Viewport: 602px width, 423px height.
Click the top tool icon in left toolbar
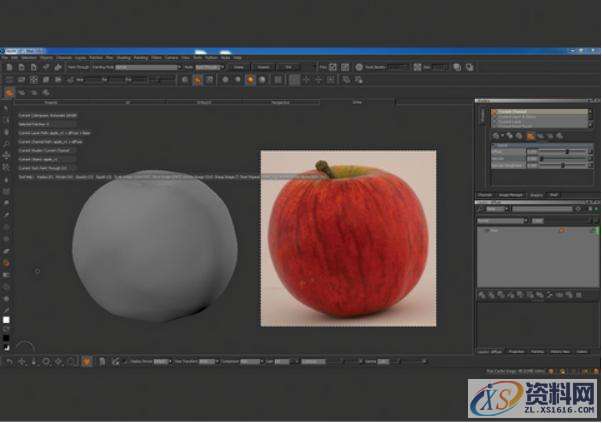pyautogui.click(x=6, y=107)
